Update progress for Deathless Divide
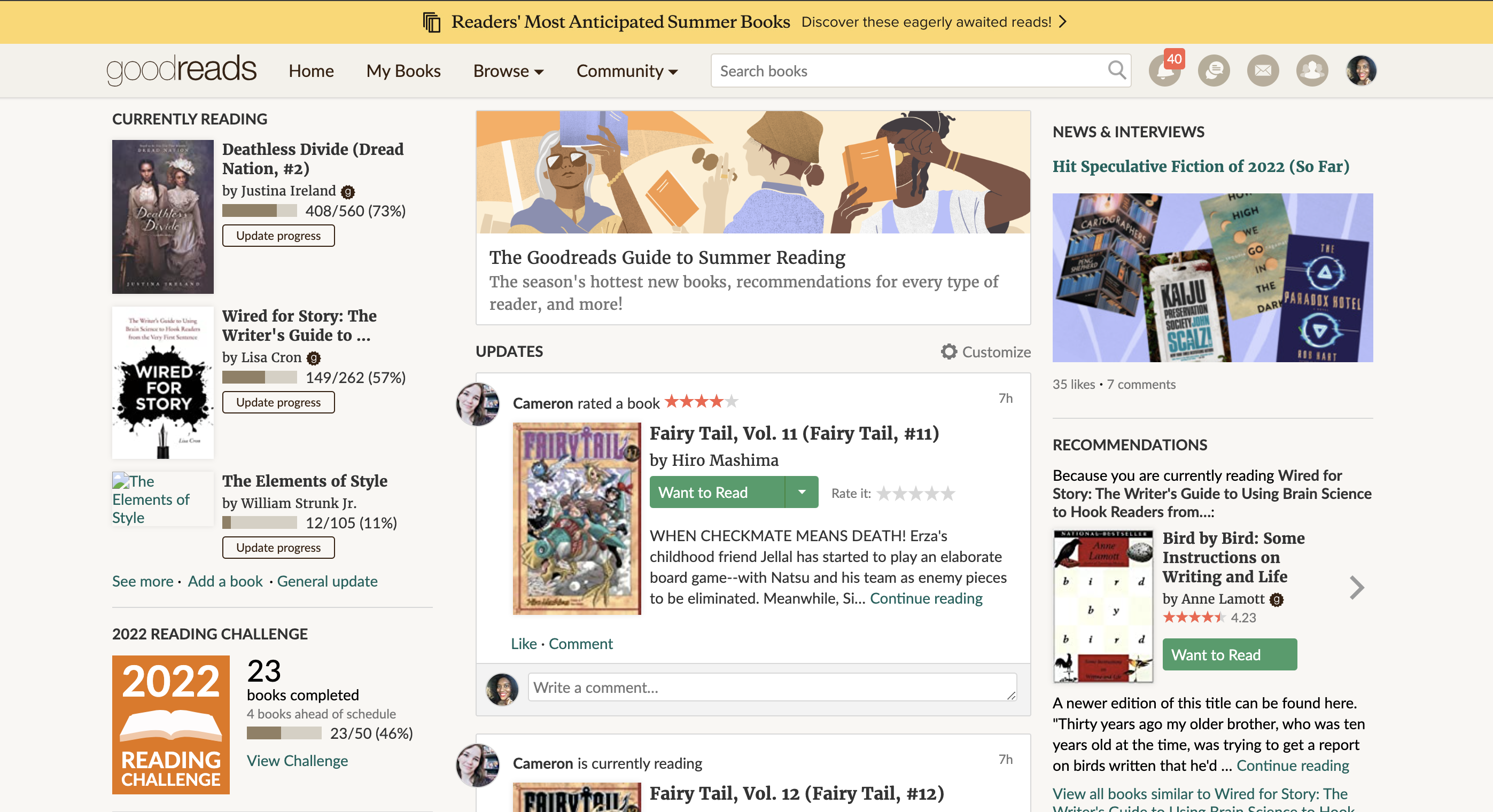 278,236
